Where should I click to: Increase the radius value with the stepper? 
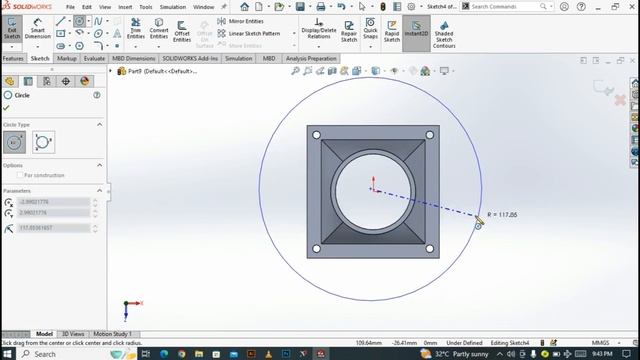95,226
